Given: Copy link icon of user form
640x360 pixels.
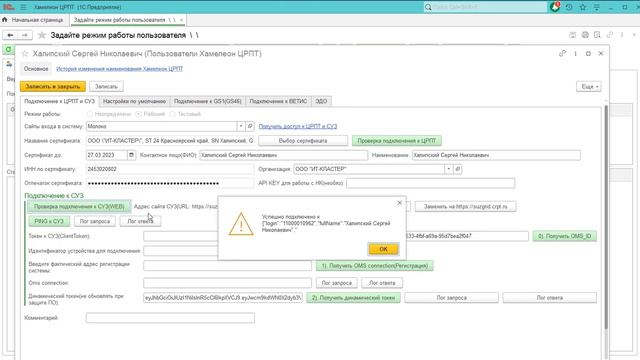Looking at the screenshot, I should click(x=562, y=53).
